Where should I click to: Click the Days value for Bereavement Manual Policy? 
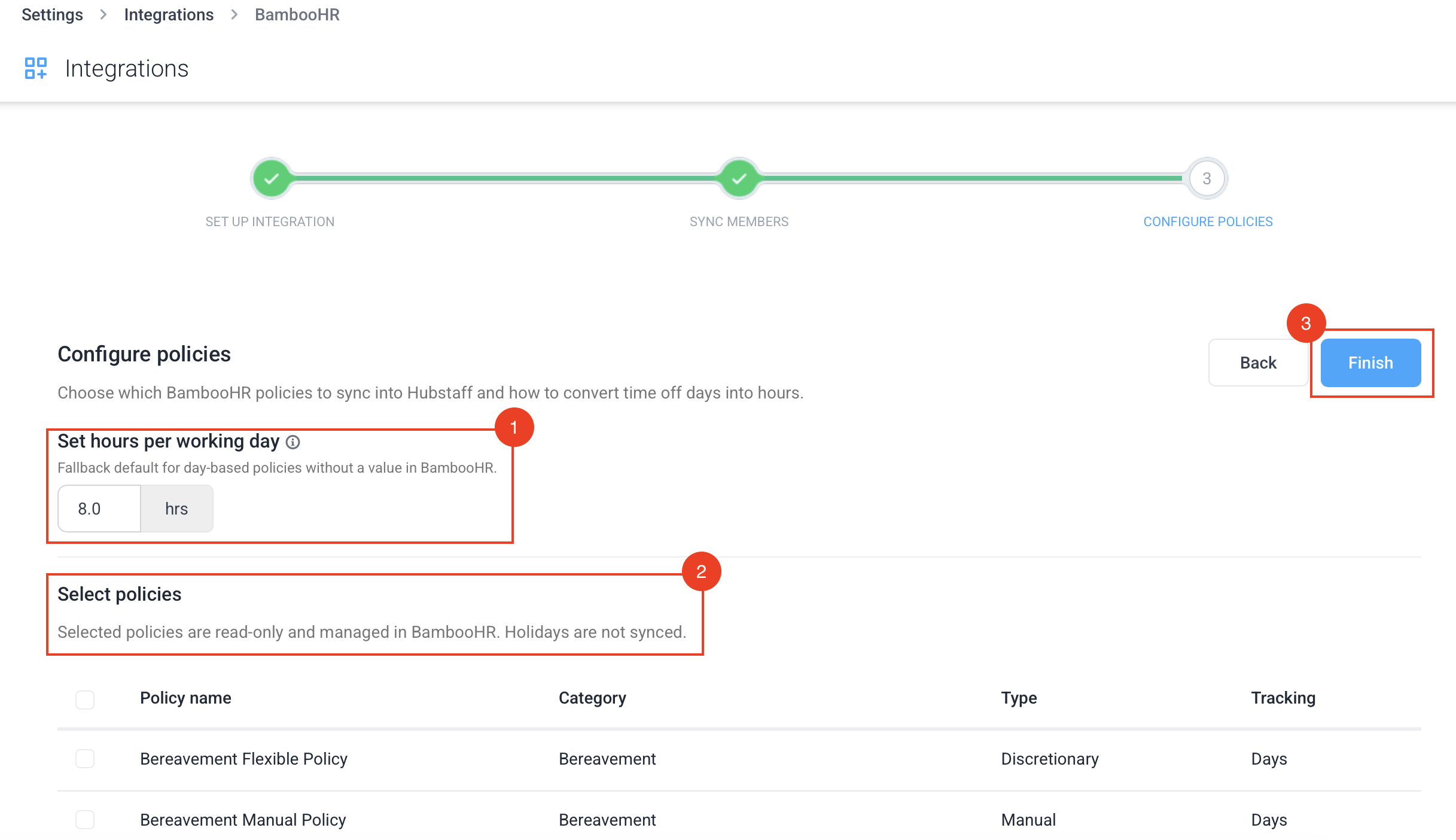click(x=1269, y=820)
